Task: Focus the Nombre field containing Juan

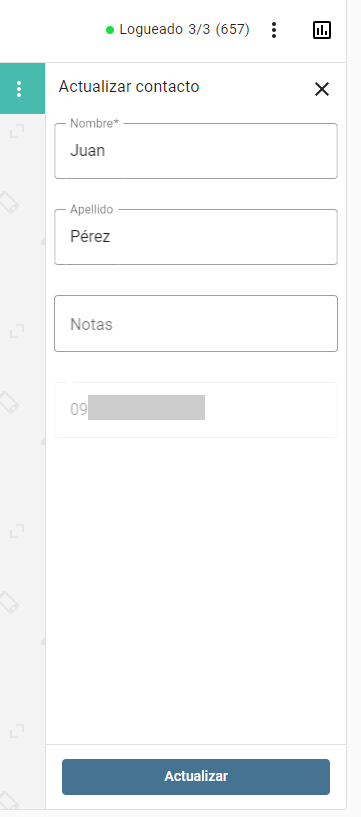Action: pyautogui.click(x=196, y=151)
